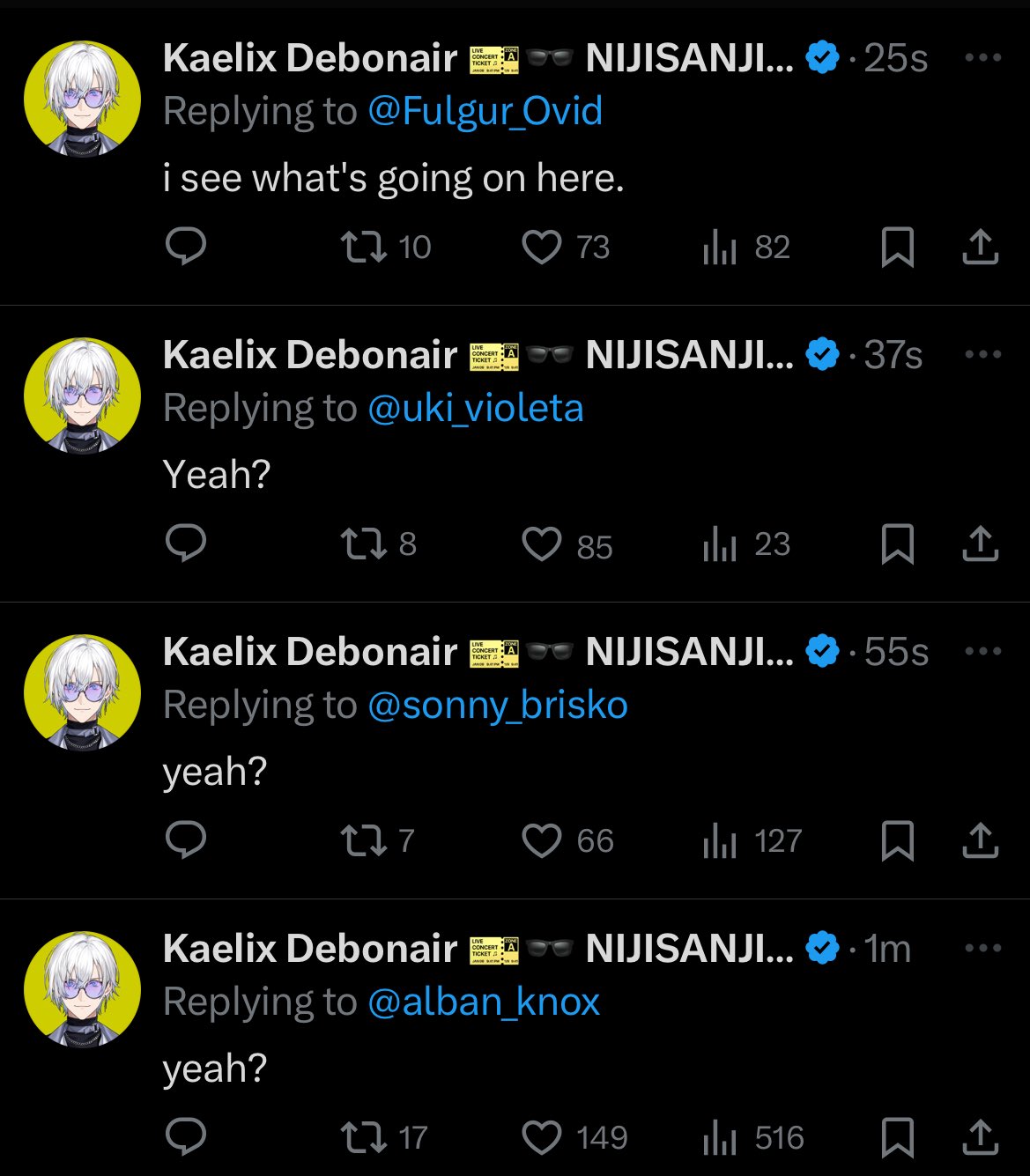
Task: Open the @uki_violeta profile link
Action: pos(475,409)
